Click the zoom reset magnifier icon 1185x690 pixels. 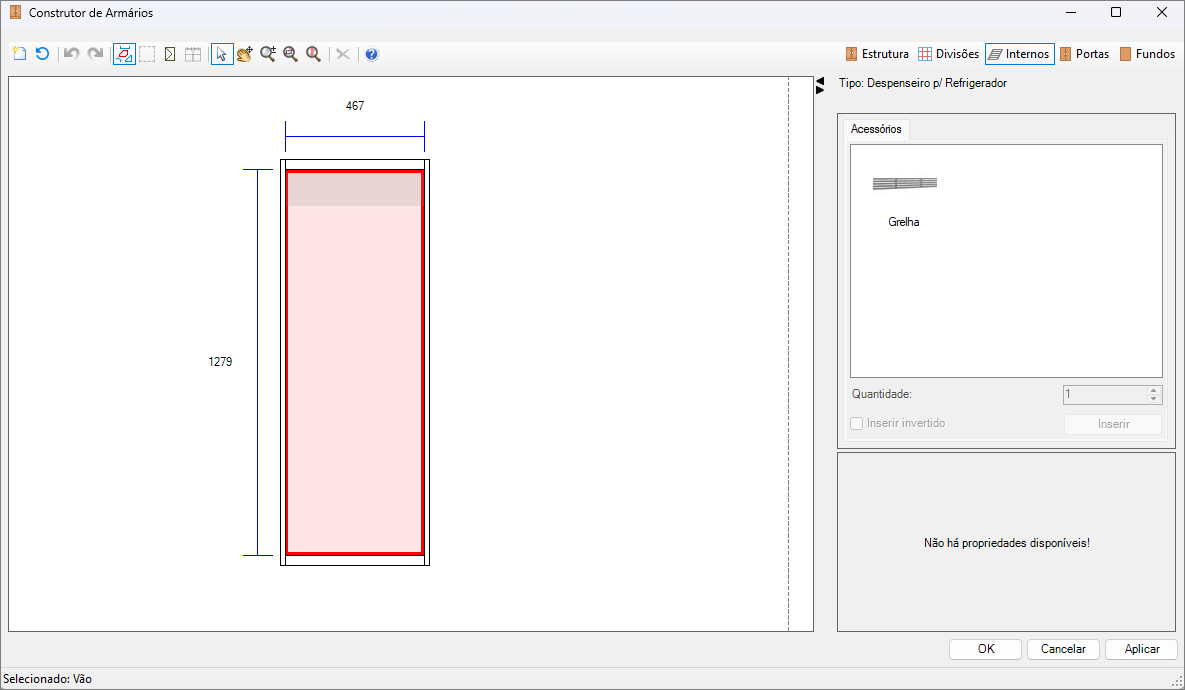pos(313,54)
